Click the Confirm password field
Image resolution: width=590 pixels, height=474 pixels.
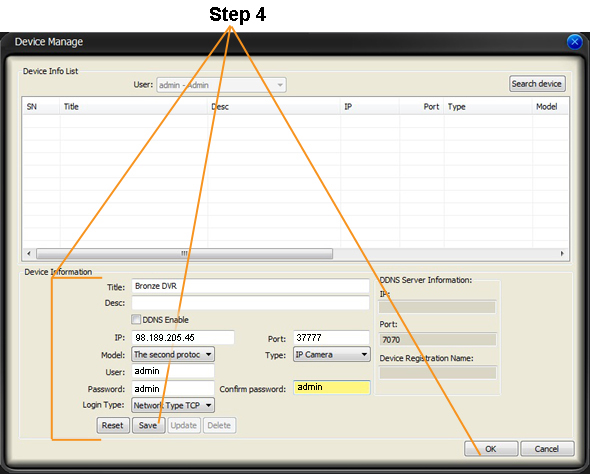(x=331, y=387)
